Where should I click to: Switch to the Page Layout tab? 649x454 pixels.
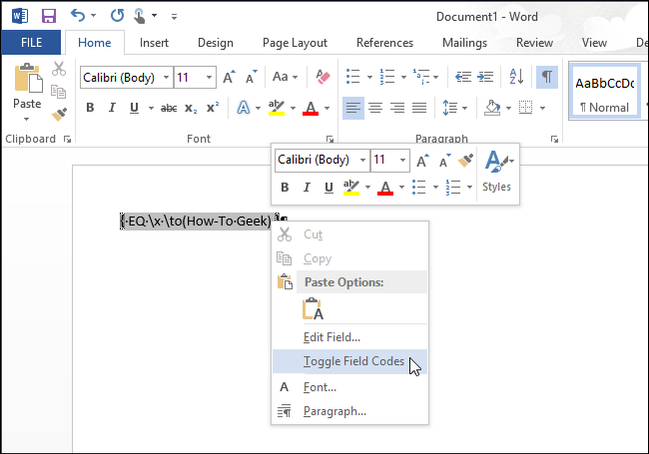pos(294,43)
